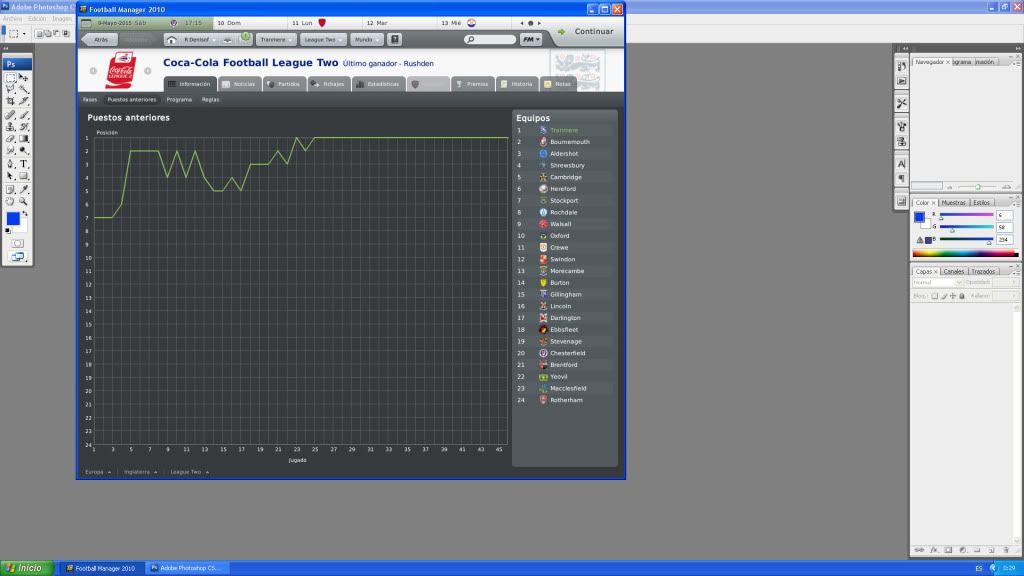Open the Photoshop Paragraph panel icon
The image size is (1024, 576).
point(901,178)
